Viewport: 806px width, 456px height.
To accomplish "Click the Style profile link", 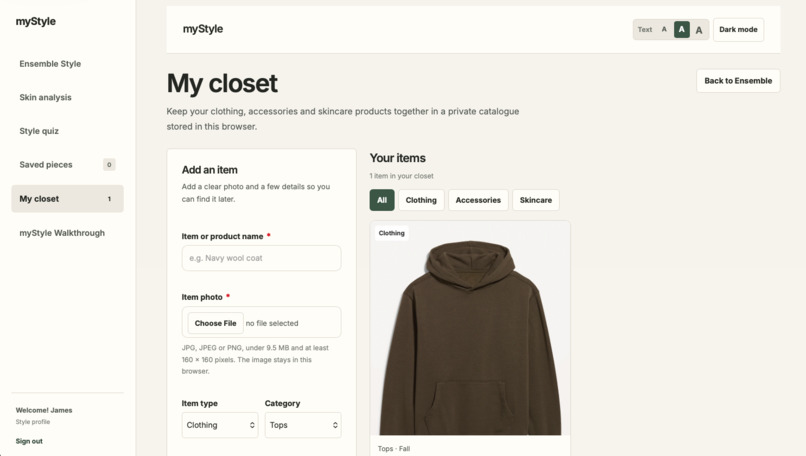I will click(x=33, y=422).
